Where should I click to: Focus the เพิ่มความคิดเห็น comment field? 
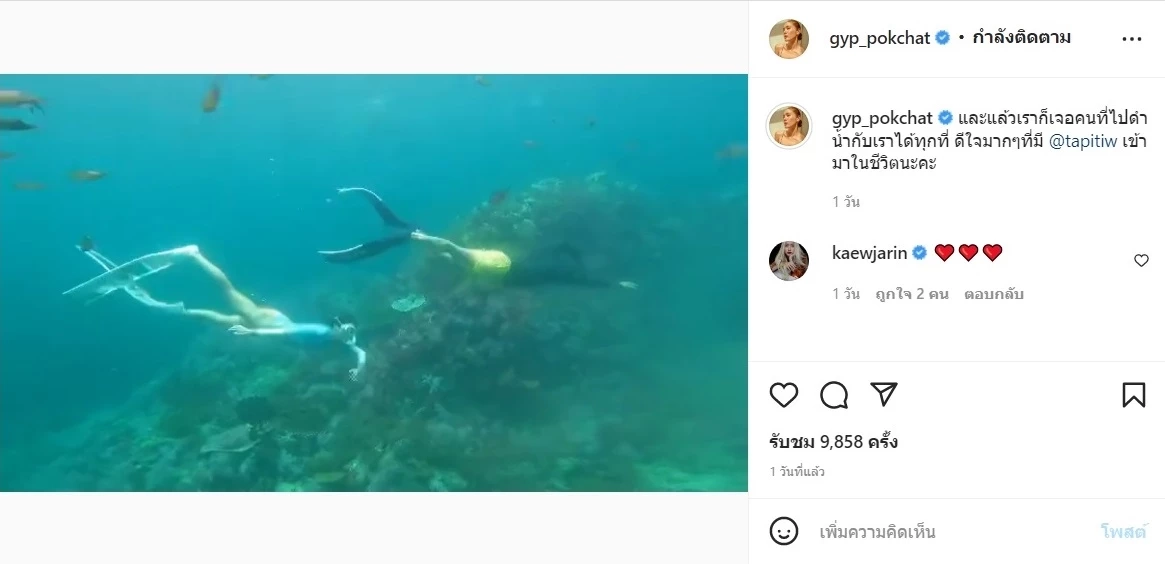coord(950,531)
